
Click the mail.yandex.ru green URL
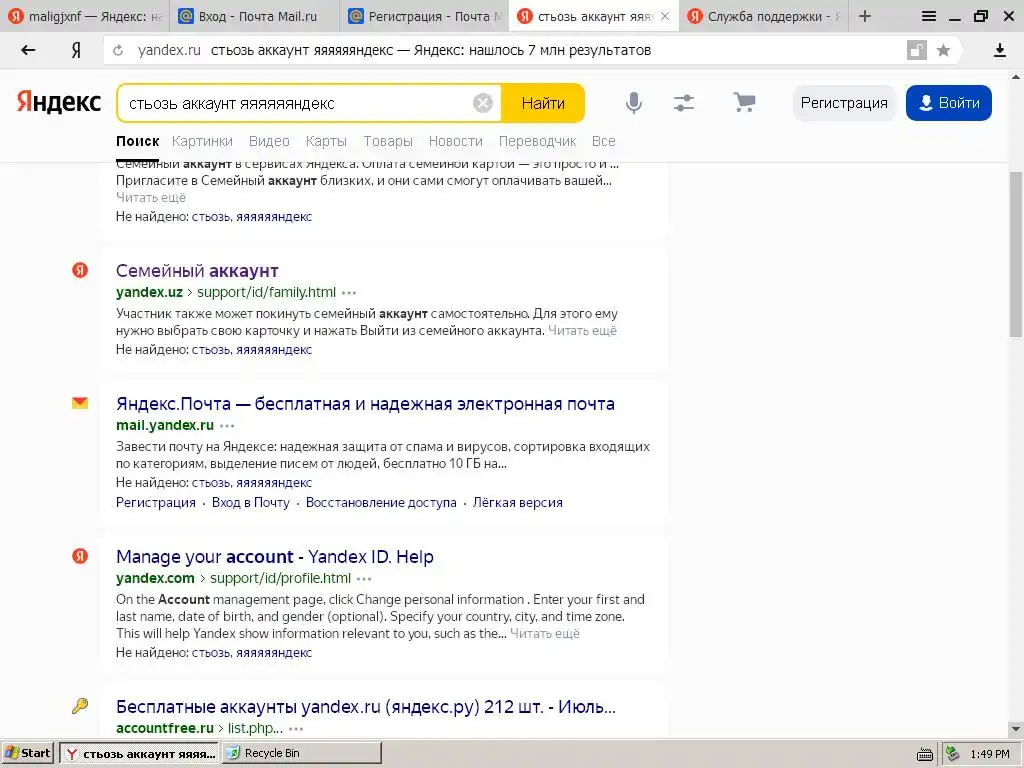pyautogui.click(x=165, y=425)
